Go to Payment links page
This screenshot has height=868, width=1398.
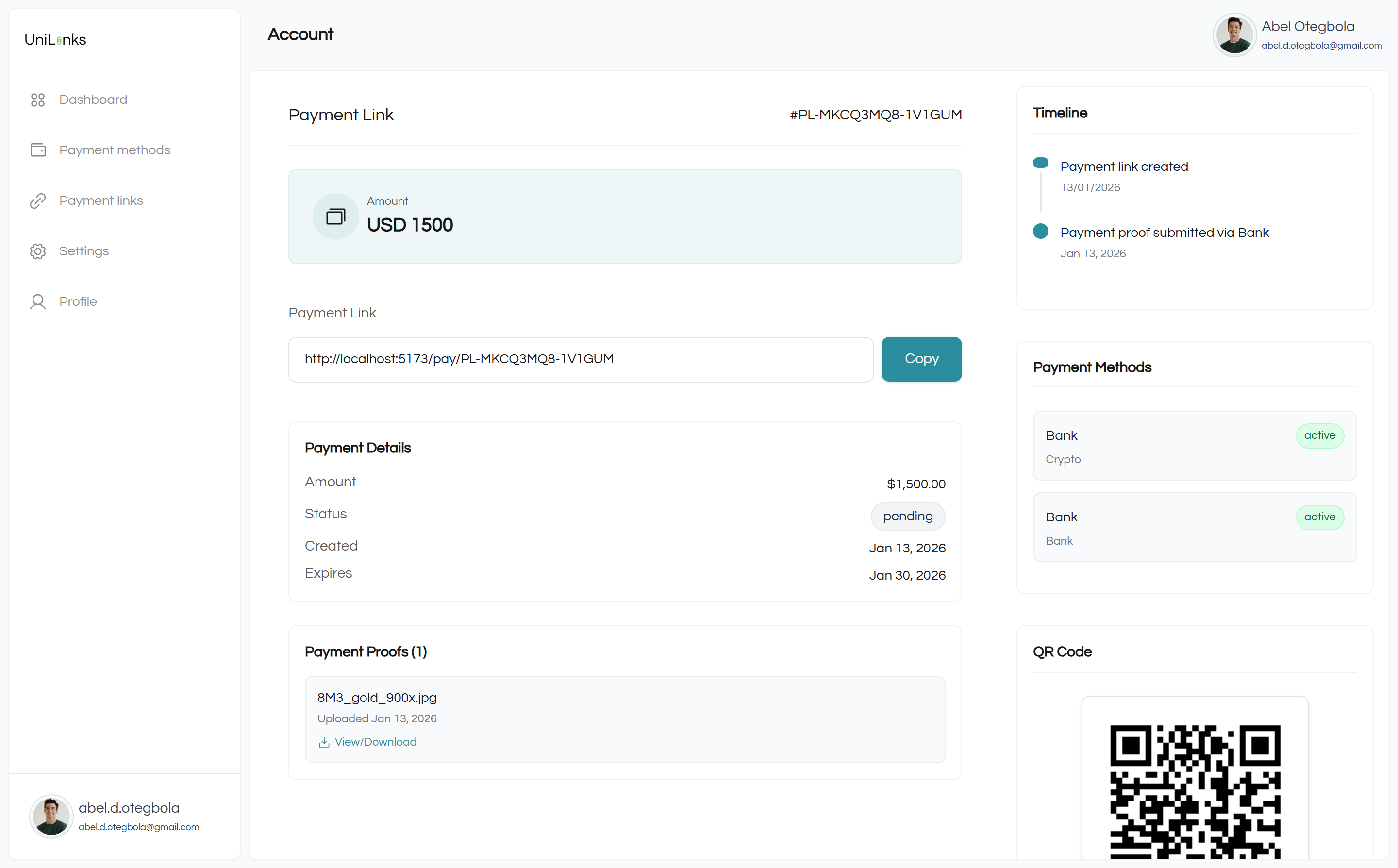point(101,200)
